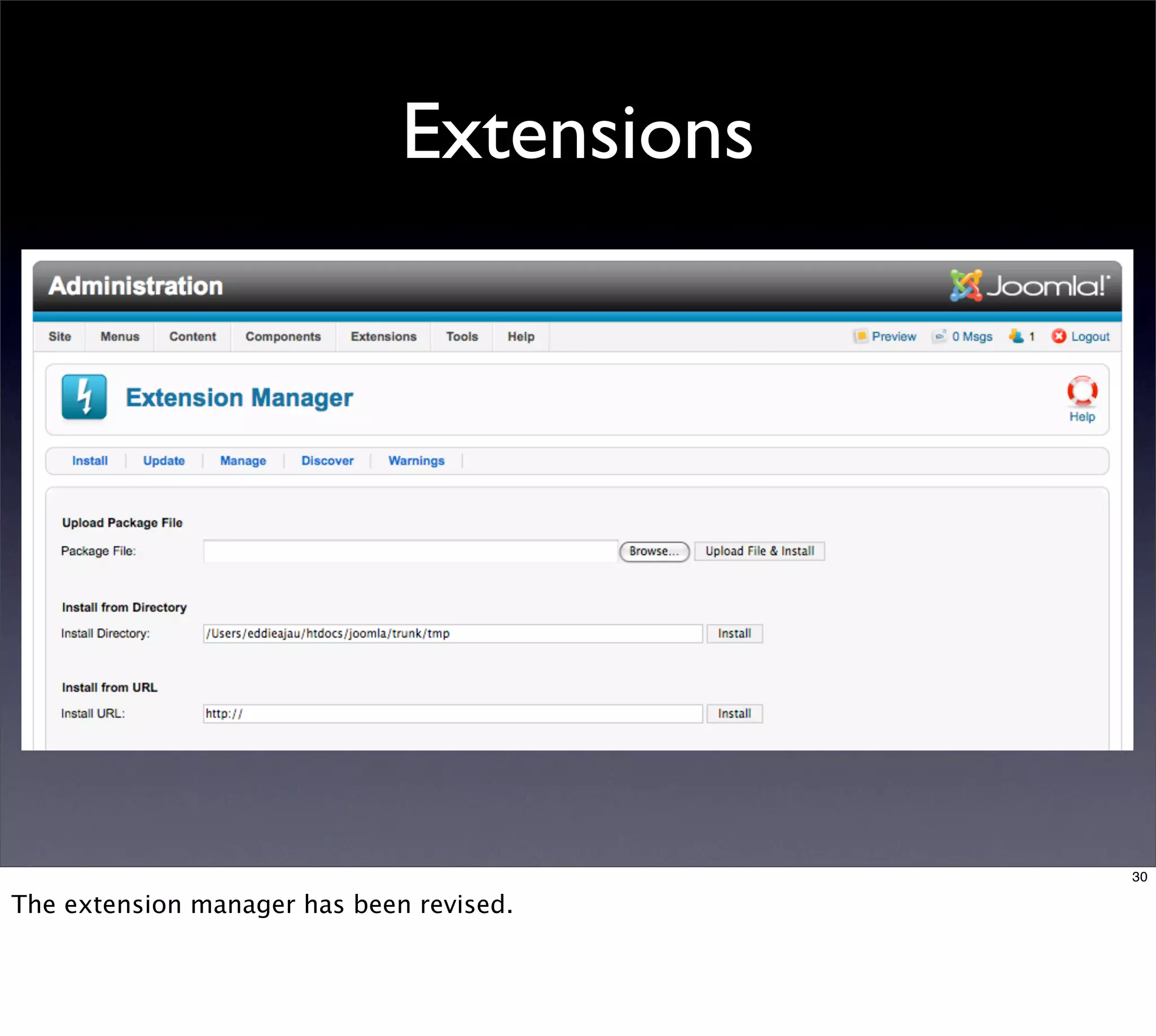Image resolution: width=1156 pixels, height=1036 pixels.
Task: Focus the Package File input field
Action: (410, 551)
